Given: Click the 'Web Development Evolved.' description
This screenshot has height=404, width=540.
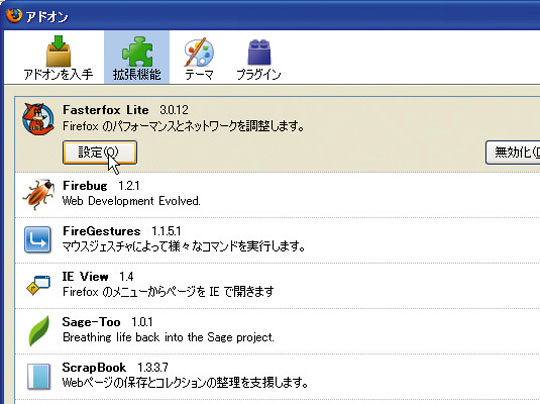Looking at the screenshot, I should coord(131,201).
